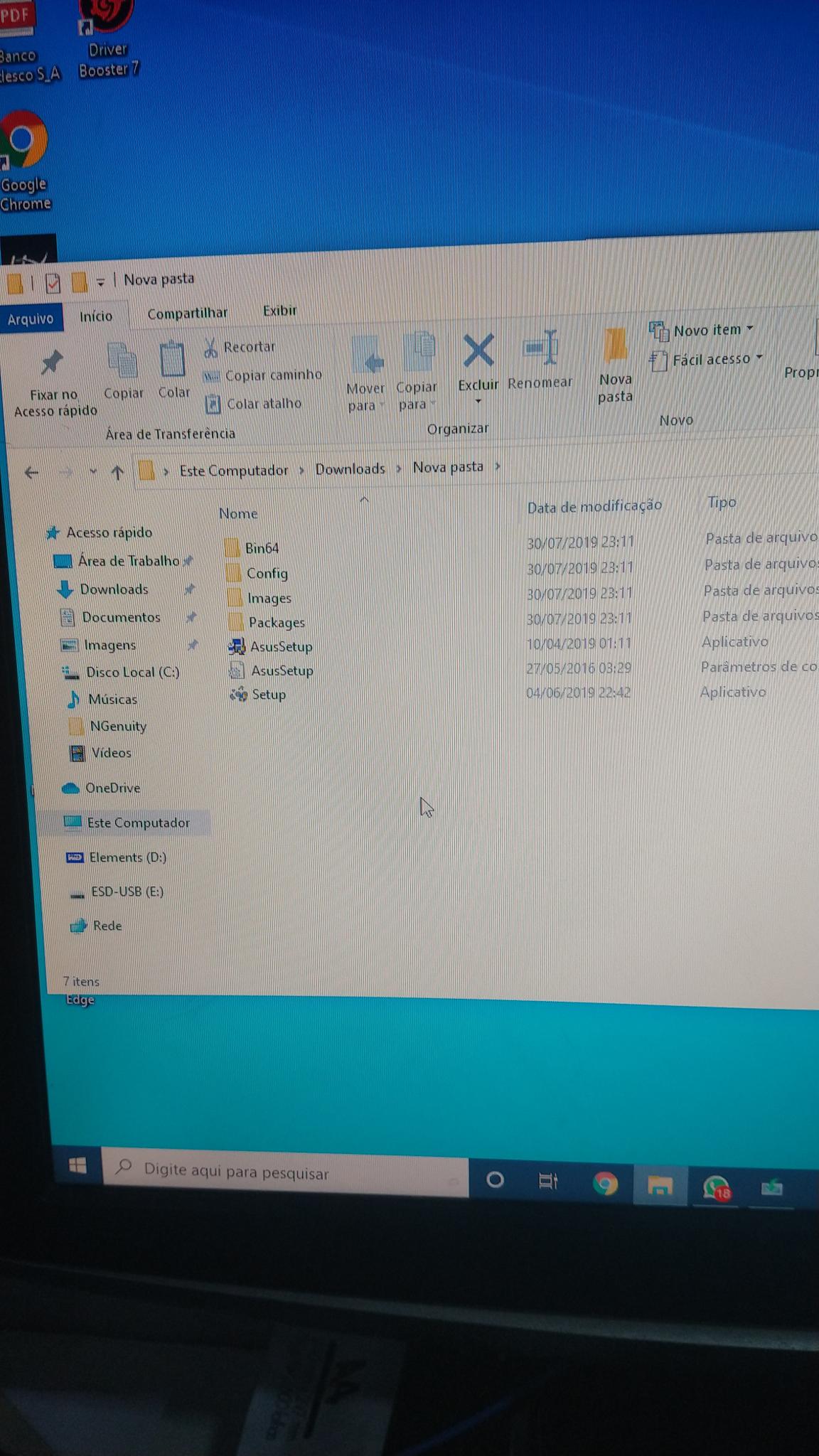Create a Nova pasta via ribbon
Image resolution: width=819 pixels, height=1456 pixels.
coord(615,365)
